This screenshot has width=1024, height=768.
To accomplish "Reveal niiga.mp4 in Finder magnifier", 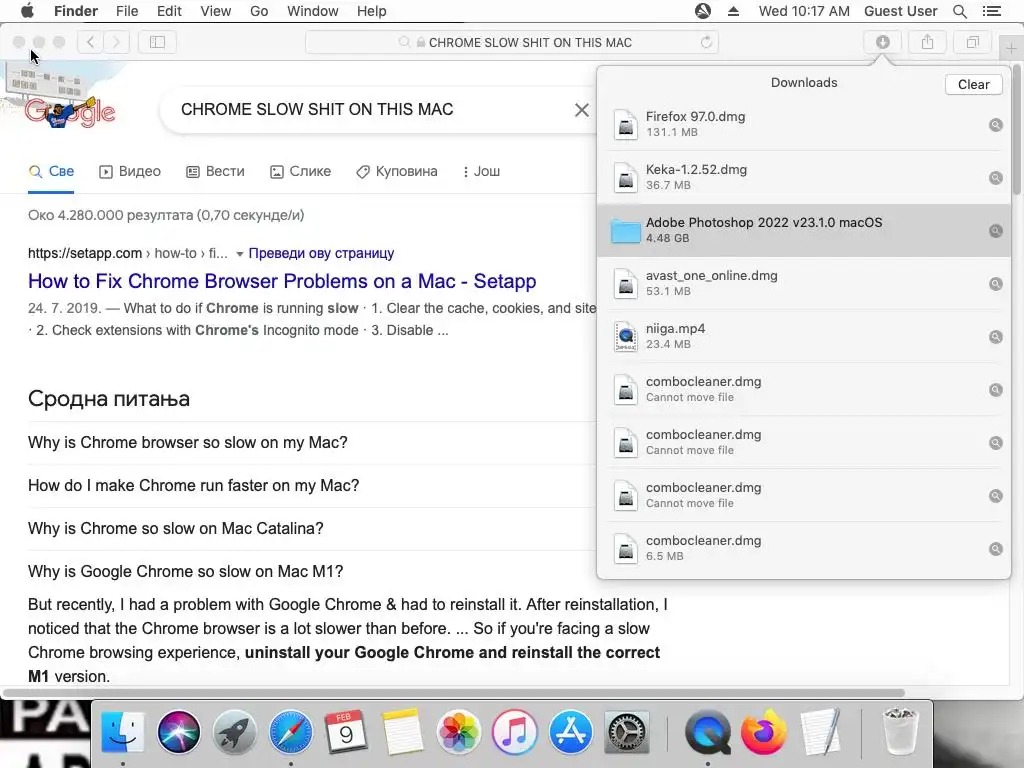I will [x=995, y=337].
